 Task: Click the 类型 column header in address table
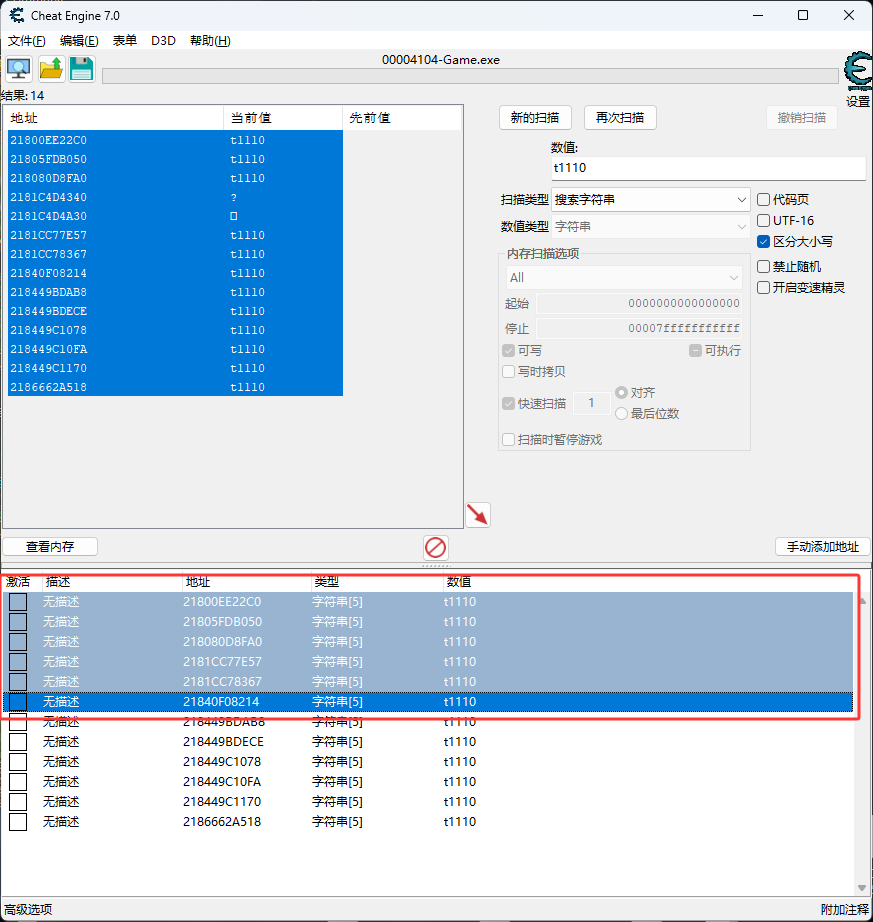point(376,582)
